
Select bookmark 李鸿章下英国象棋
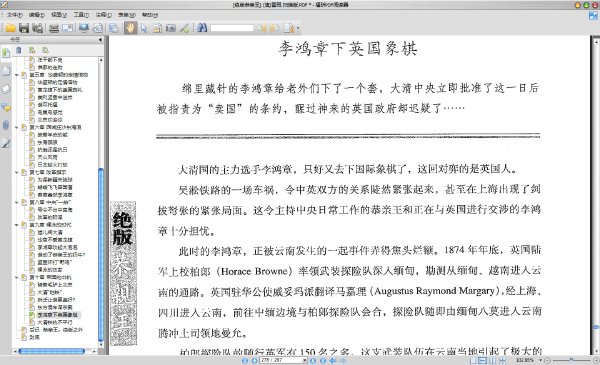tap(57, 315)
